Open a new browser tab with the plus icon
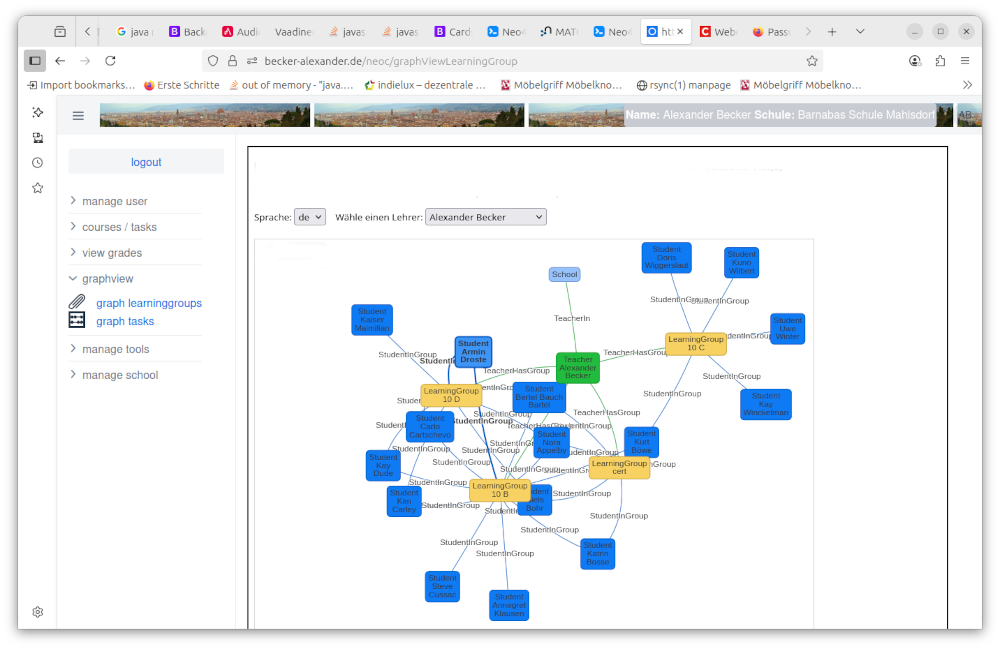Screen dimensions: 1000x649 pos(832,31)
